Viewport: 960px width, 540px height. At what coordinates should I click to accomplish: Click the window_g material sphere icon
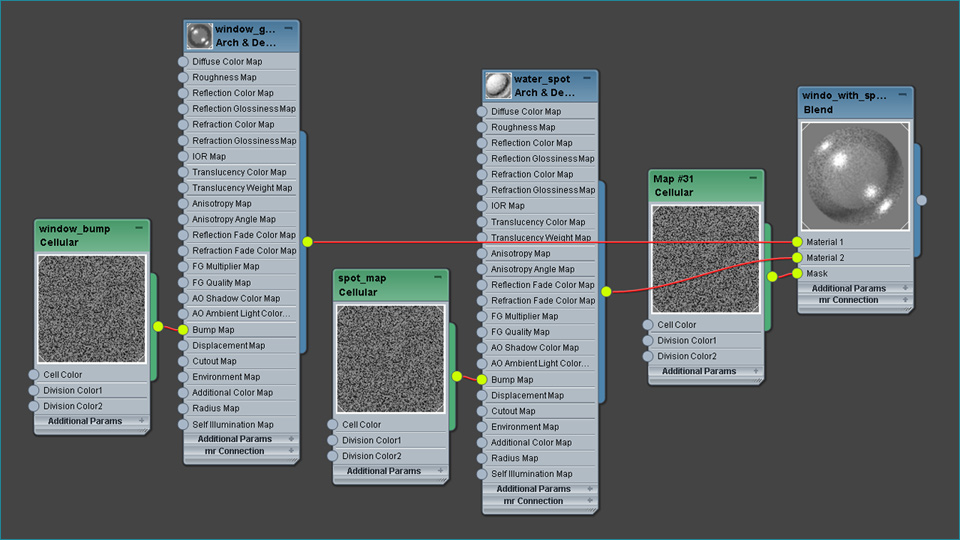click(x=199, y=36)
